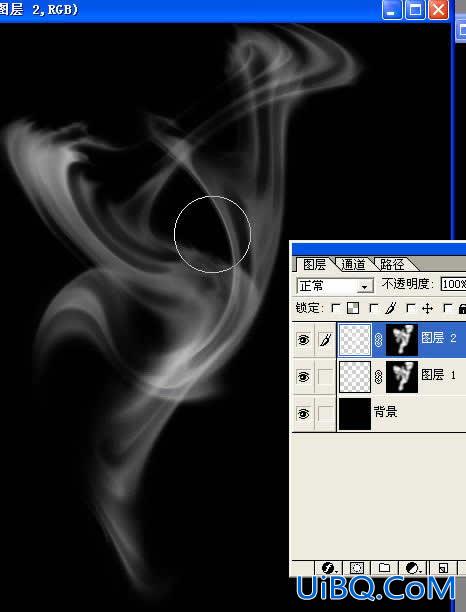Click the 不透明度 100% opacity field
This screenshot has width=466, height=612.
coord(454,284)
